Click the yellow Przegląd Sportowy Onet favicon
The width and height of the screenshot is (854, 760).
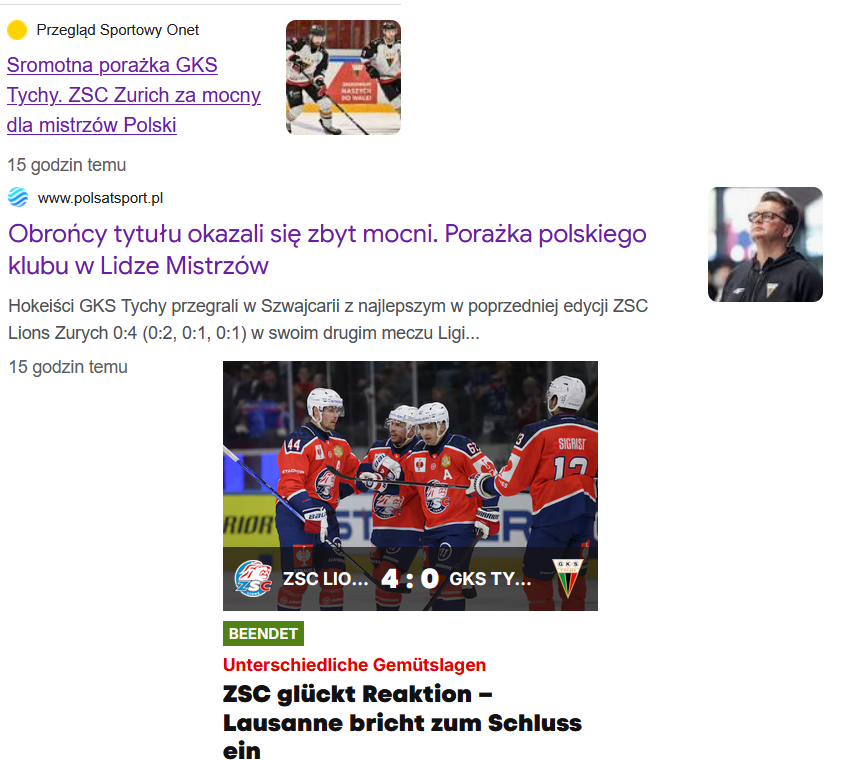coord(17,30)
